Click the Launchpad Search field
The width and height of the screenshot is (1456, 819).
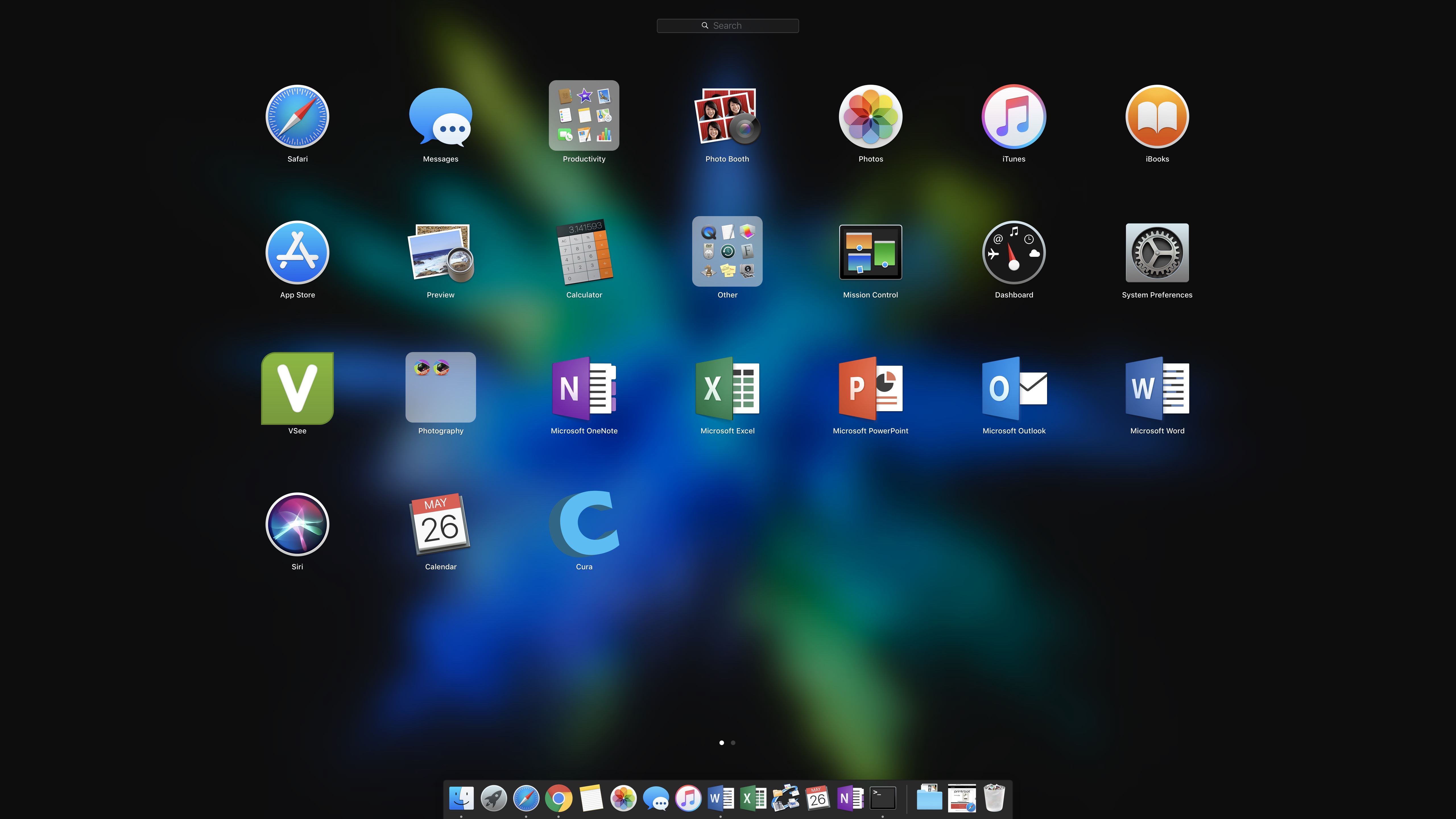click(x=727, y=25)
